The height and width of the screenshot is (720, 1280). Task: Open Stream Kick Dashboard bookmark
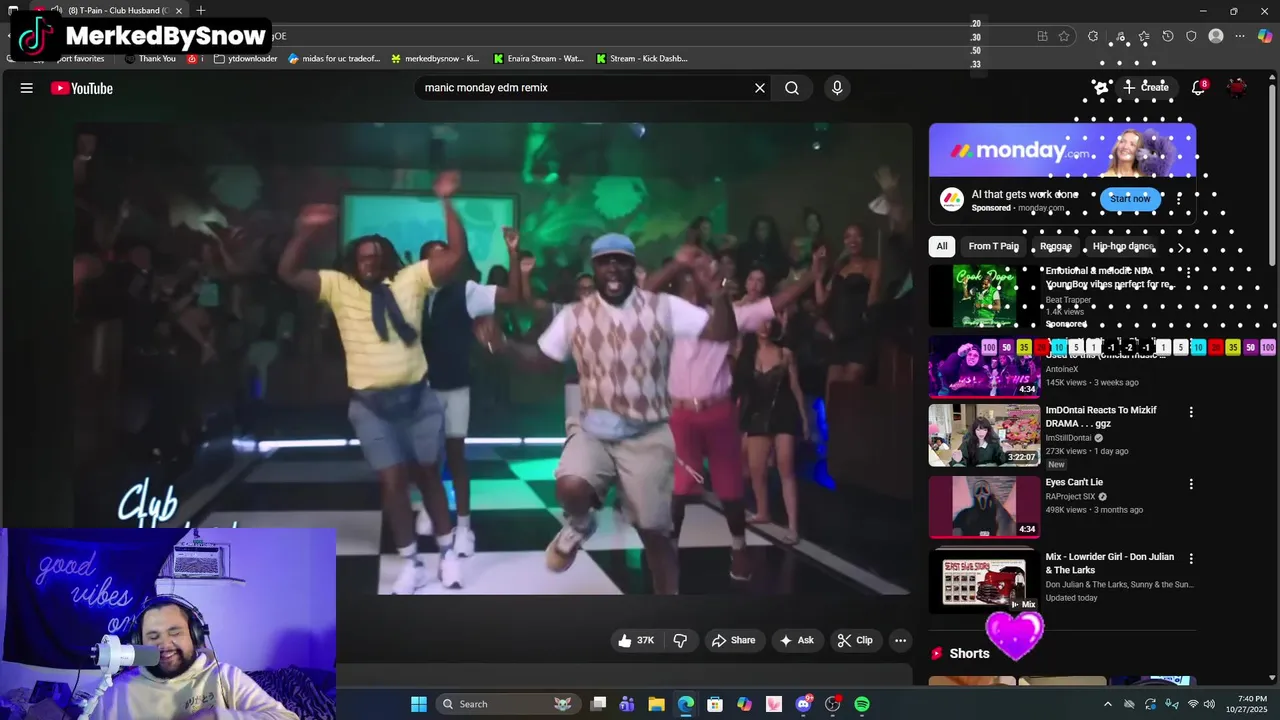pos(641,58)
